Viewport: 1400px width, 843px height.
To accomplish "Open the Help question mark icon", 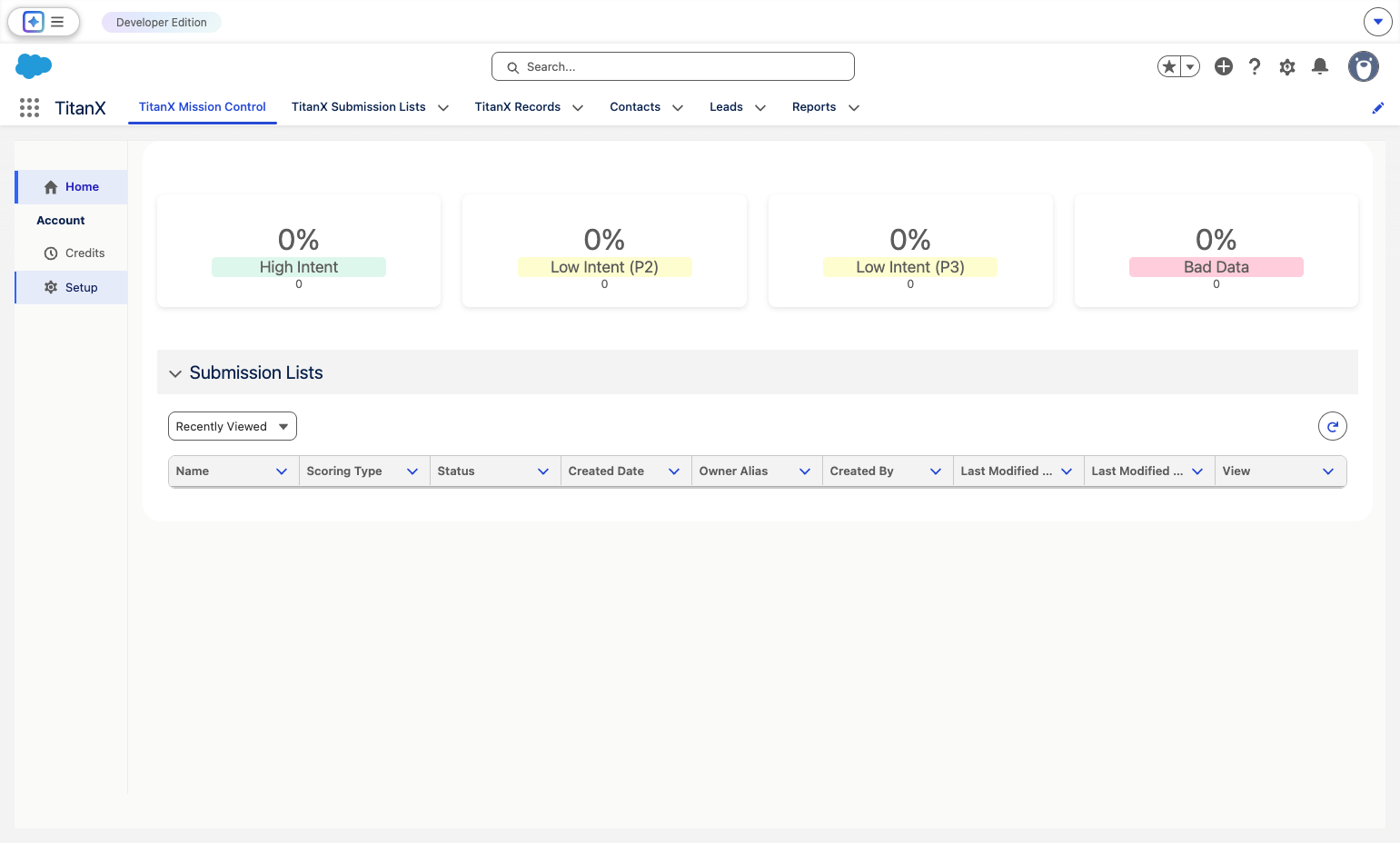I will (1255, 66).
